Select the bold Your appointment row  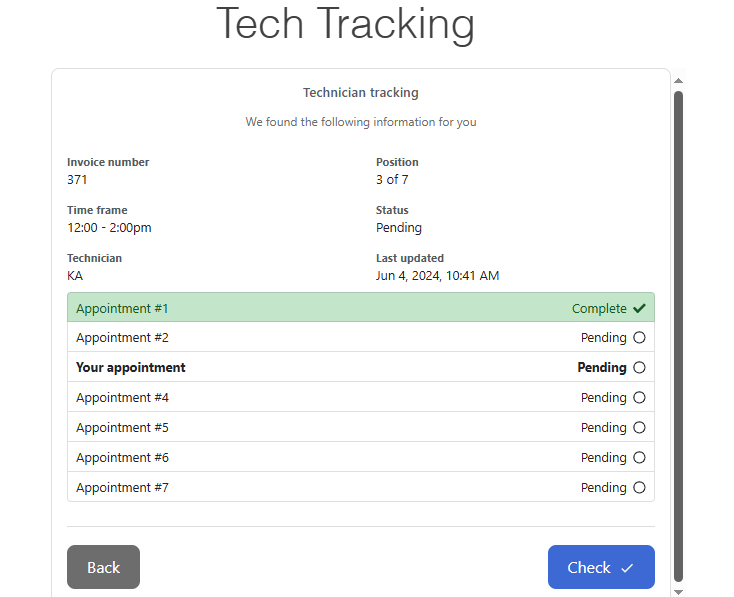point(131,368)
